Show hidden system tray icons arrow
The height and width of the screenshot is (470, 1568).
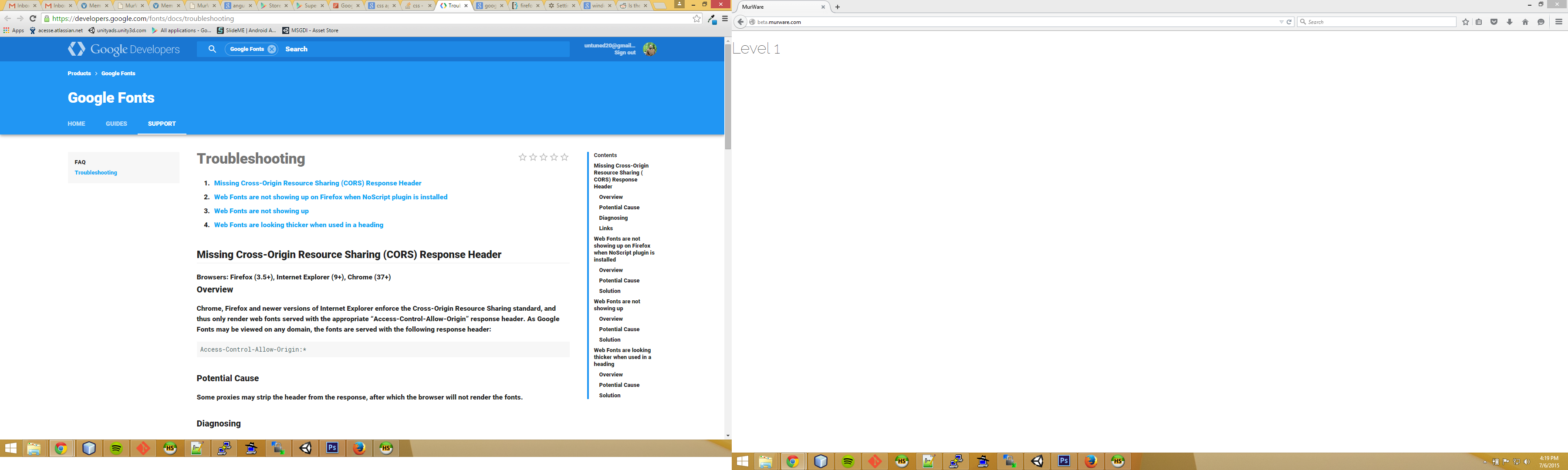tap(1485, 462)
